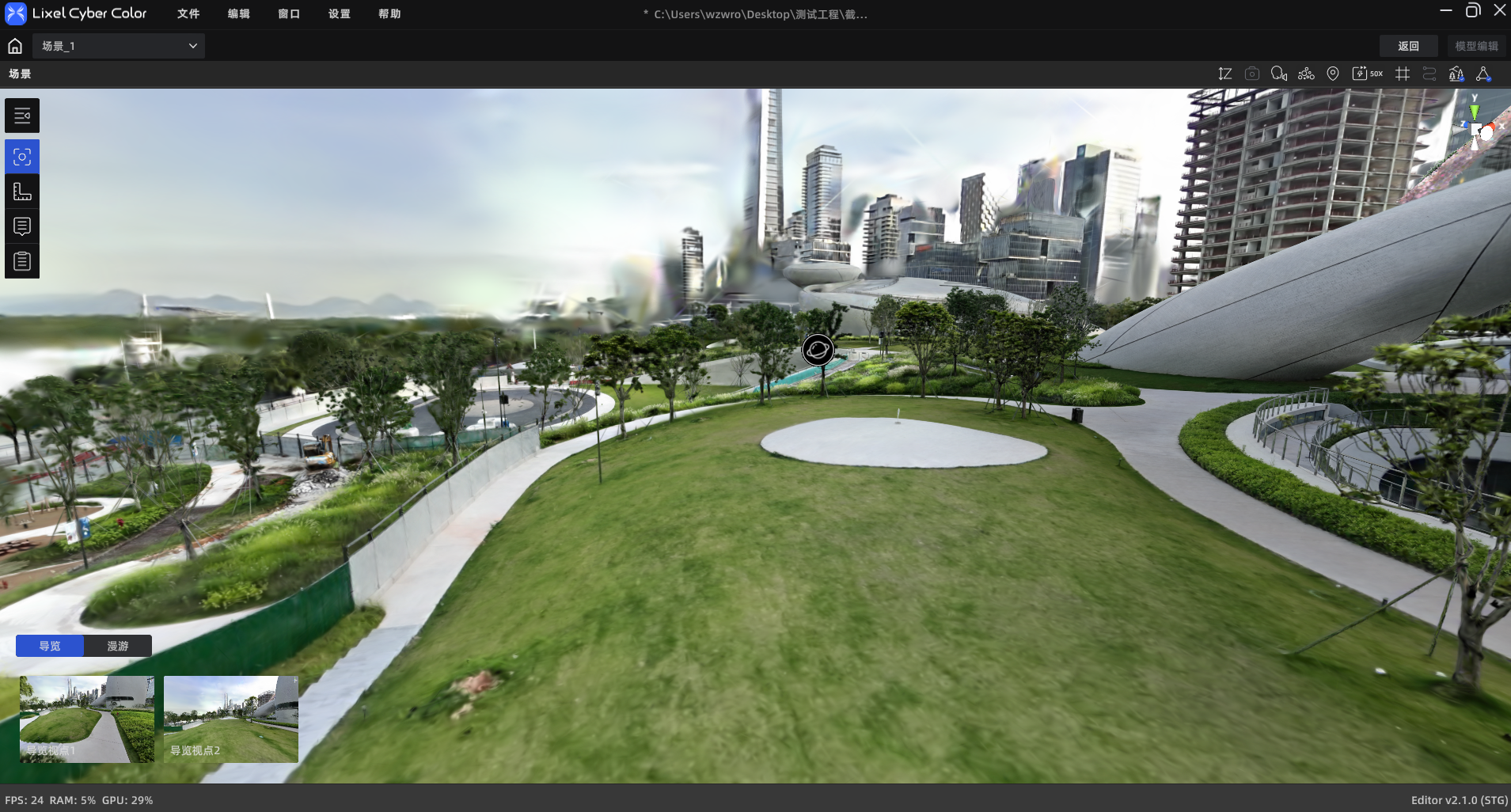Viewport: 1511px width, 812px height.
Task: Select the measurement ruler tool
Action: click(22, 192)
